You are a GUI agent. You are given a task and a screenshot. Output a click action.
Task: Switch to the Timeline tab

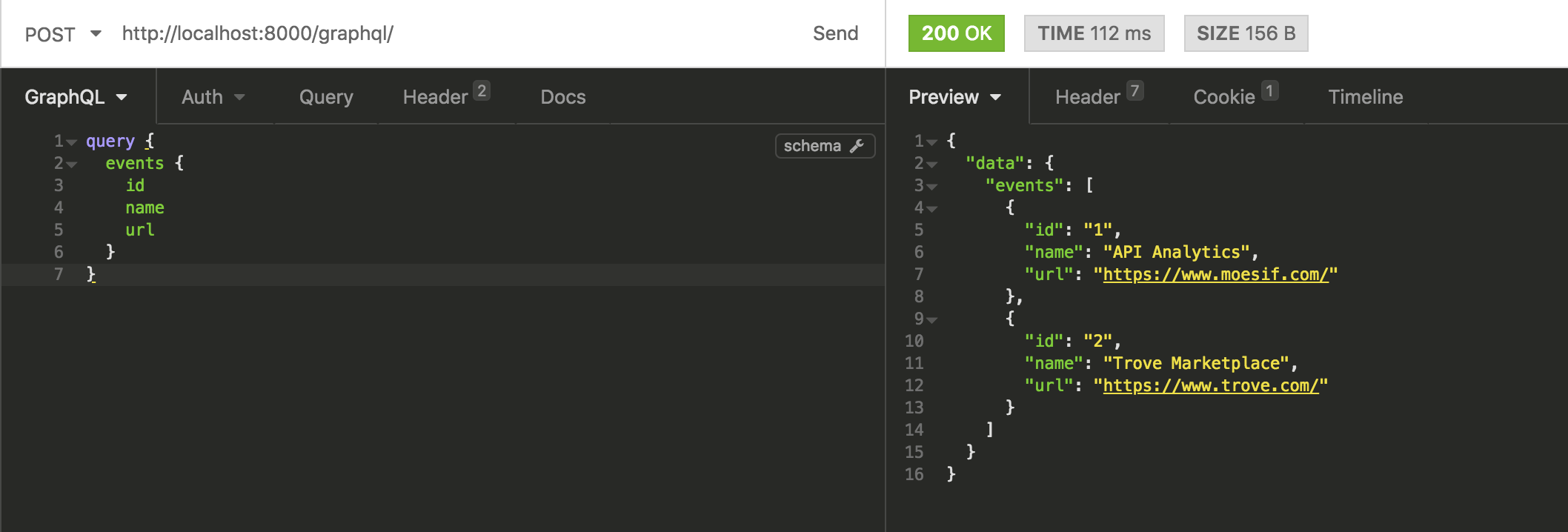click(x=1366, y=97)
